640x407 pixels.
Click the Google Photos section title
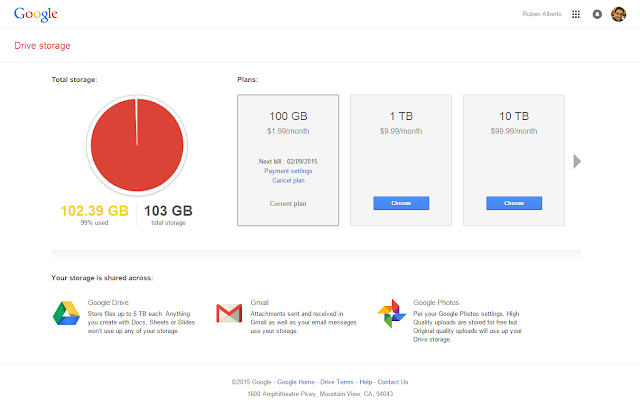pyautogui.click(x=436, y=302)
